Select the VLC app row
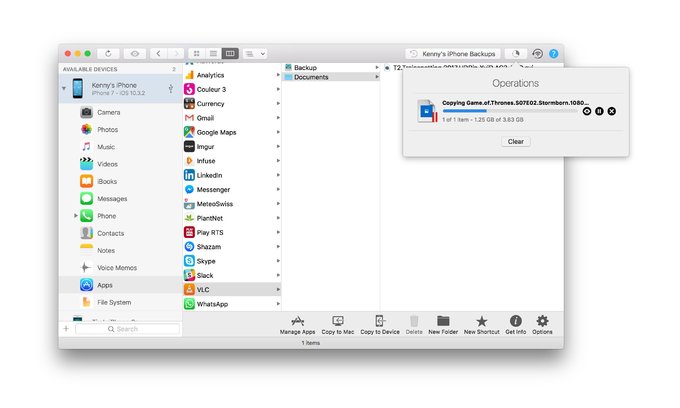The image size is (680, 408). pyautogui.click(x=232, y=290)
